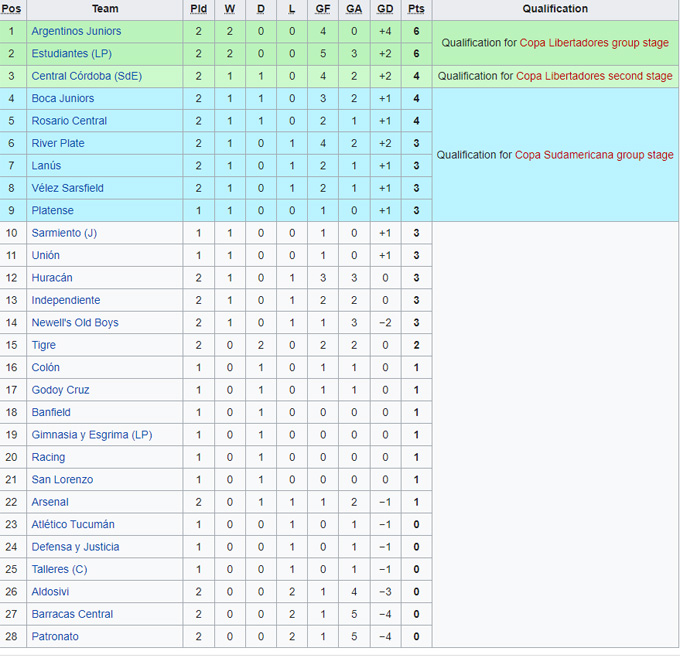This screenshot has height=658, width=680.
Task: Follow the Boca Juniors link
Action: 63,98
